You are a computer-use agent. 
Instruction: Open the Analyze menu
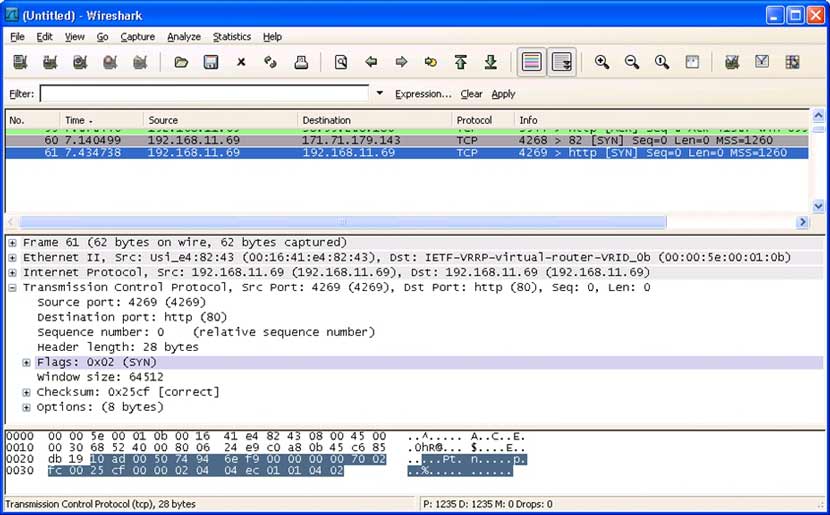183,37
